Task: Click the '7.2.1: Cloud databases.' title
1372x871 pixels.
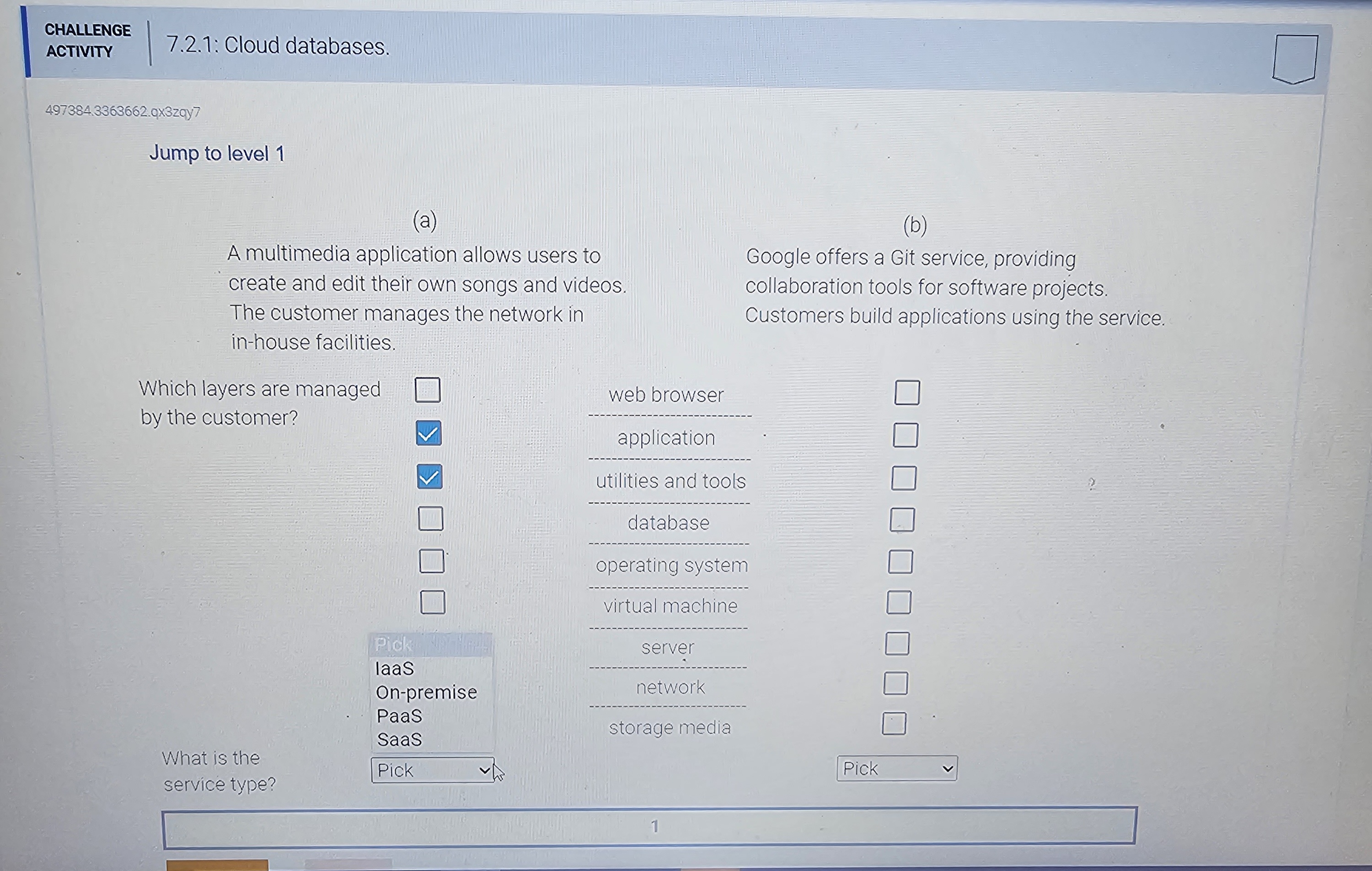Action: (x=278, y=46)
